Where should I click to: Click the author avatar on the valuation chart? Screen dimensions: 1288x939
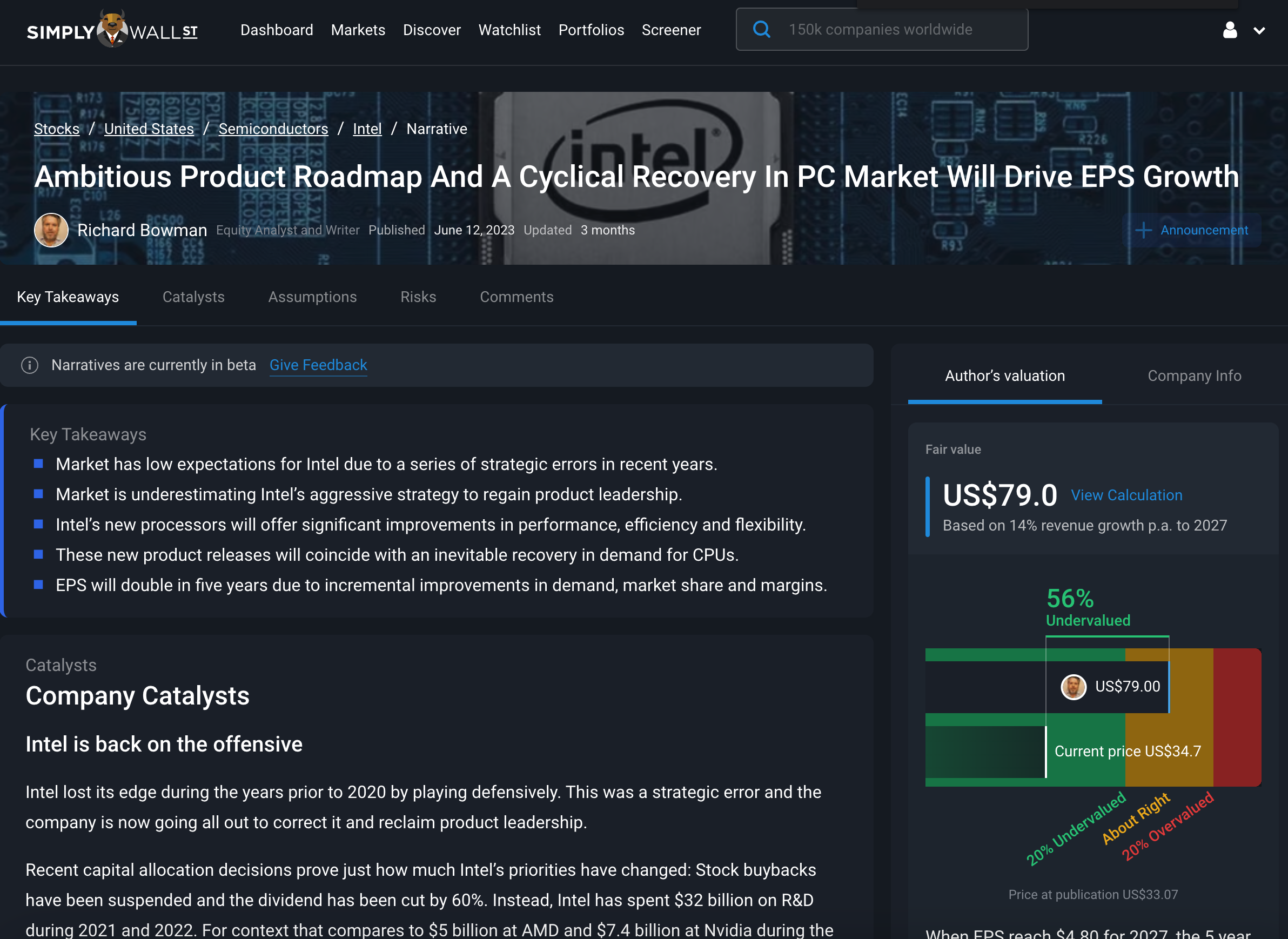[1073, 687]
